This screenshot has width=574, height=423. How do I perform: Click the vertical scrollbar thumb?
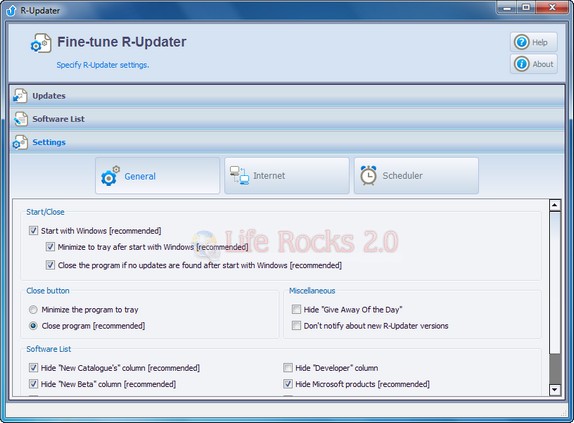[555, 282]
